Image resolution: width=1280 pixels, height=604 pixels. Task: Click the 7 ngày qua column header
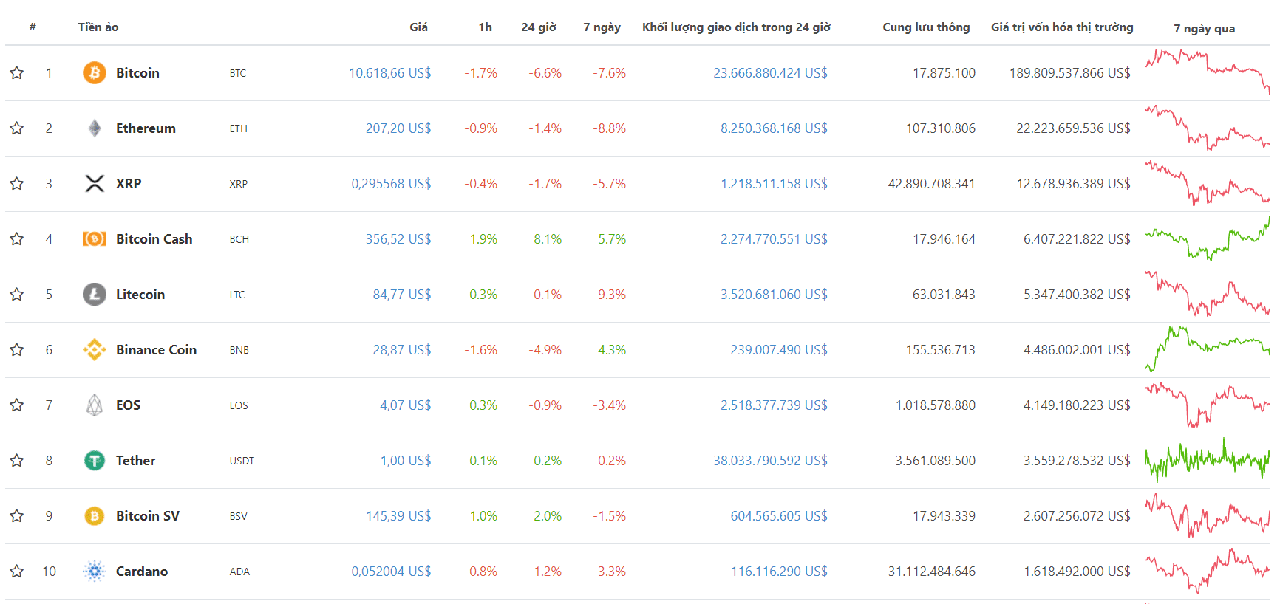(1204, 28)
